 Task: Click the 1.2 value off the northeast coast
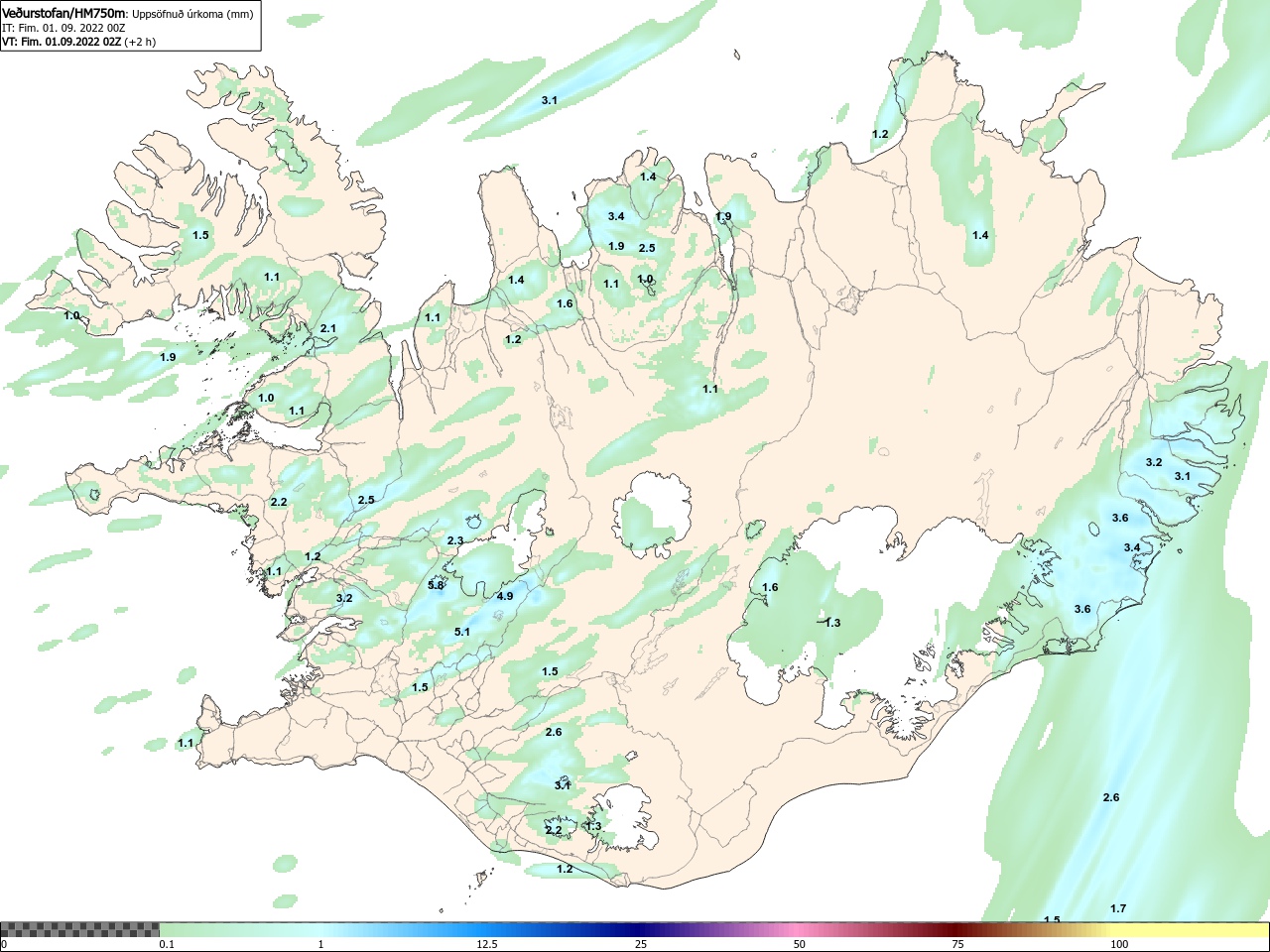pyautogui.click(x=880, y=134)
